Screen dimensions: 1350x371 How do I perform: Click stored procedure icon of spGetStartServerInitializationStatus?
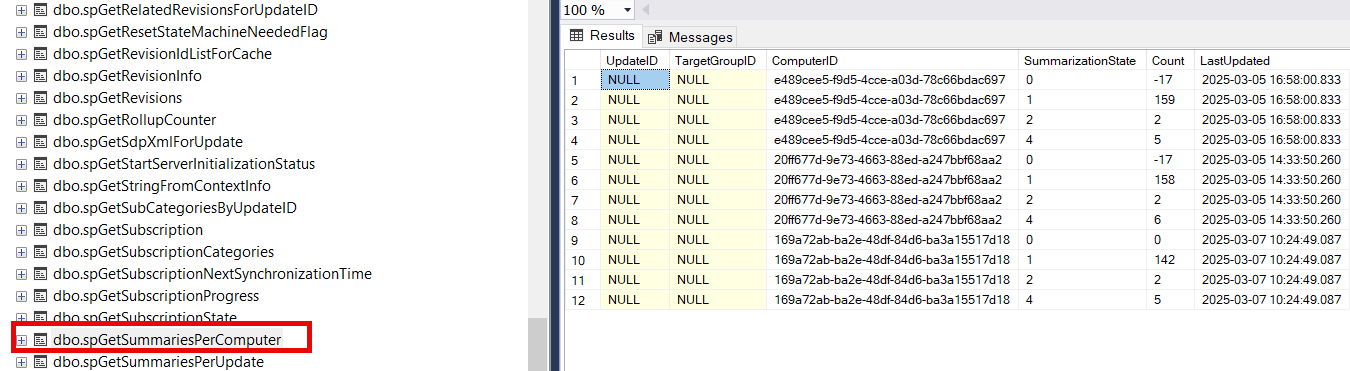(41, 164)
